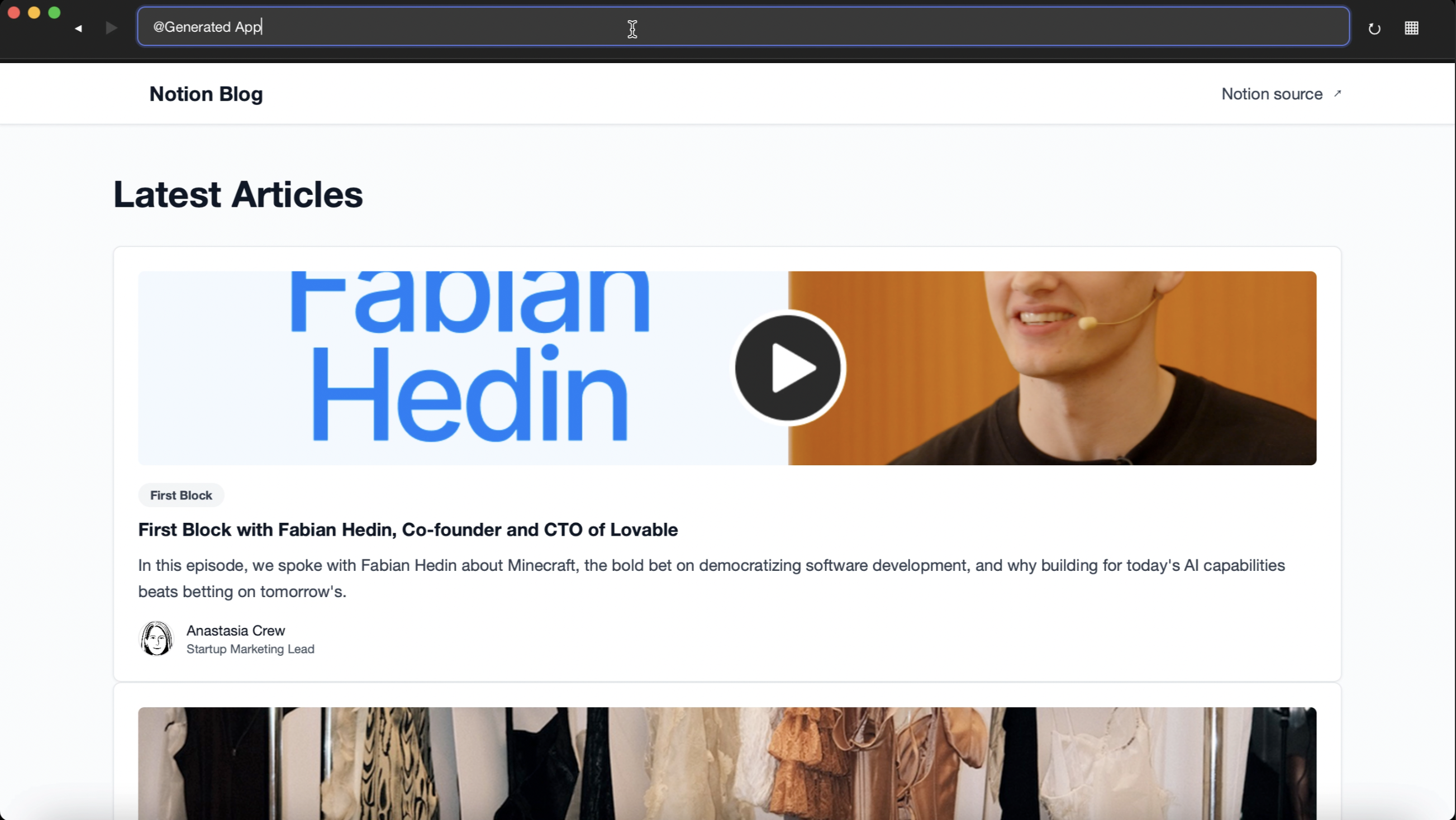
Task: Reload the page with refresh icon
Action: pyautogui.click(x=1374, y=28)
